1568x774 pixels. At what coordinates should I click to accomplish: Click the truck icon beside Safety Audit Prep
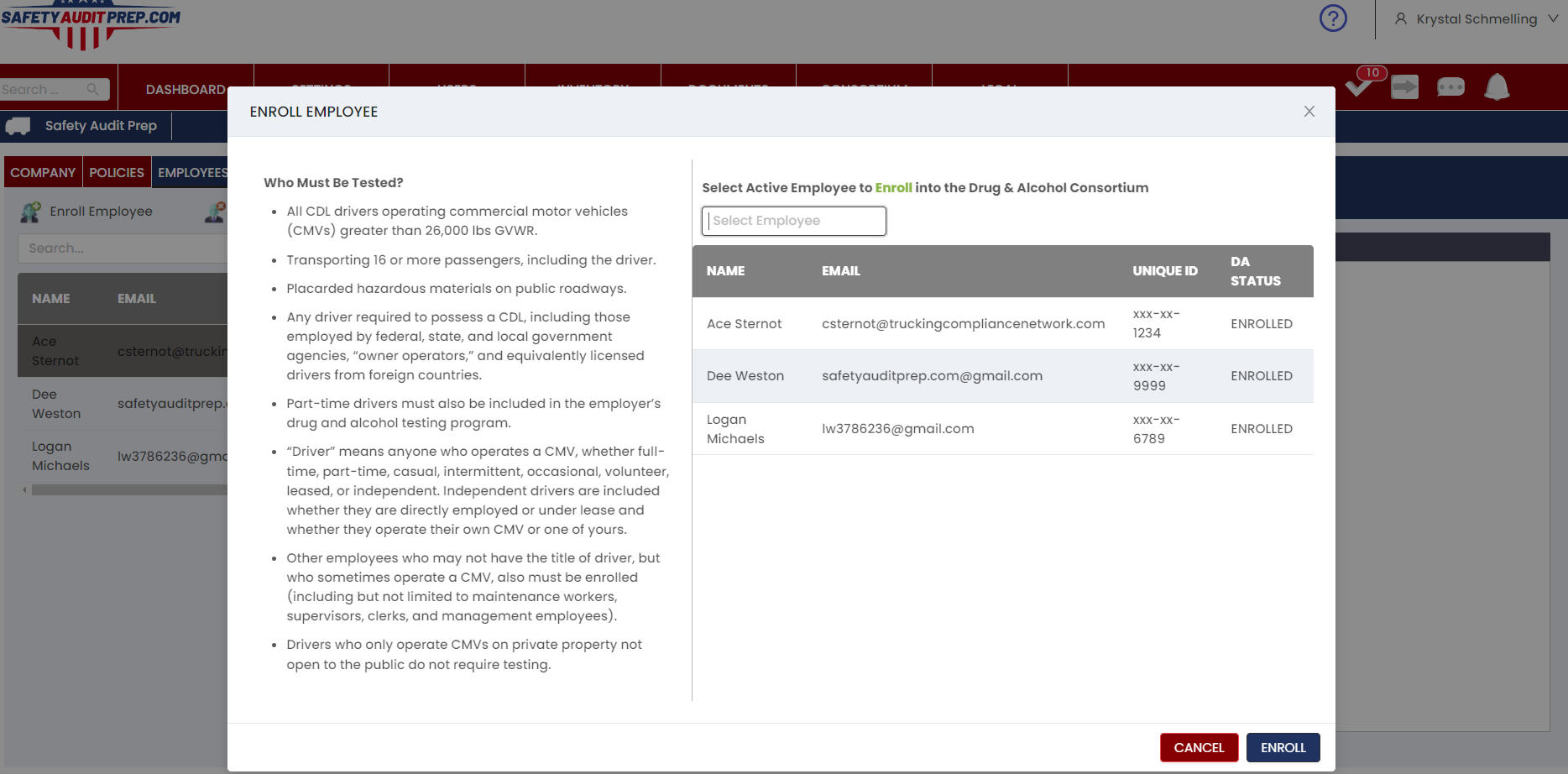[x=18, y=126]
